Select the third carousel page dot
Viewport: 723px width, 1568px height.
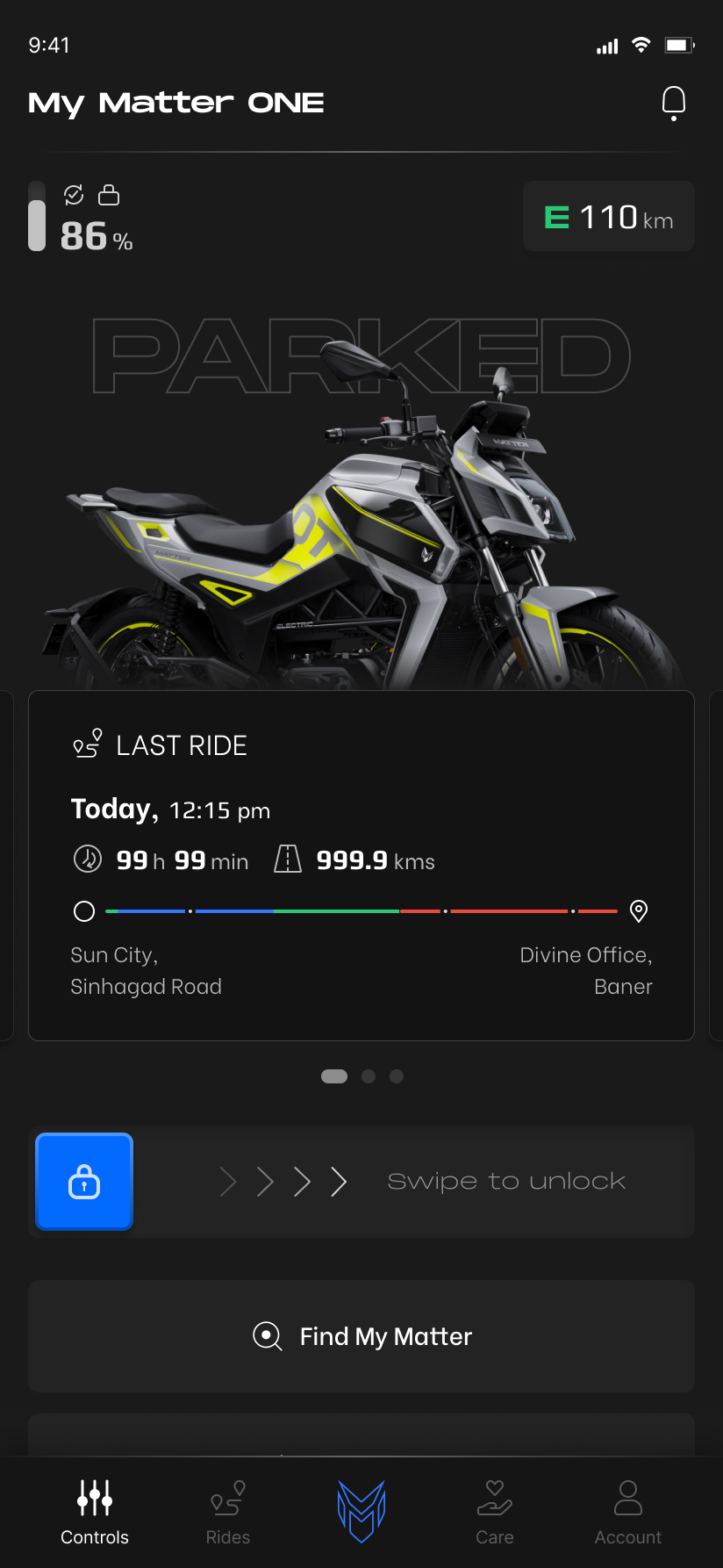(x=397, y=1076)
